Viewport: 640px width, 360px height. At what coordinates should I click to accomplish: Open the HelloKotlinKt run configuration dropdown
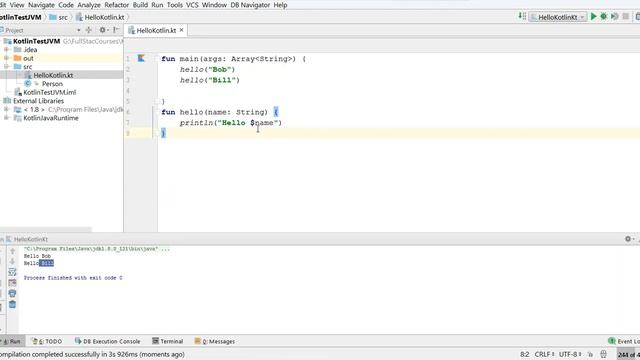coord(558,17)
